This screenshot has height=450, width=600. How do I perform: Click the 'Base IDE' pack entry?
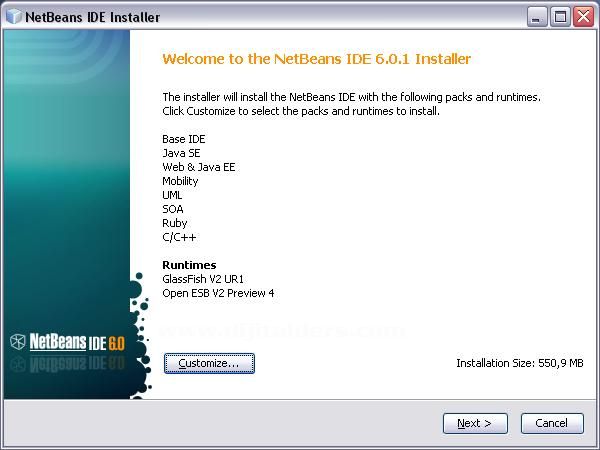[x=184, y=139]
